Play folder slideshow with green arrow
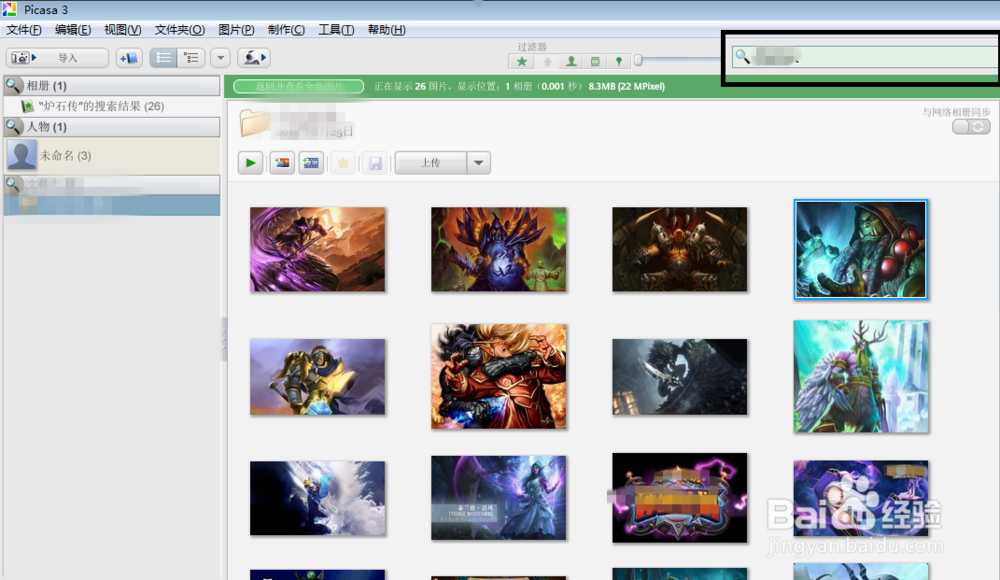This screenshot has height=580, width=1000. tap(251, 163)
